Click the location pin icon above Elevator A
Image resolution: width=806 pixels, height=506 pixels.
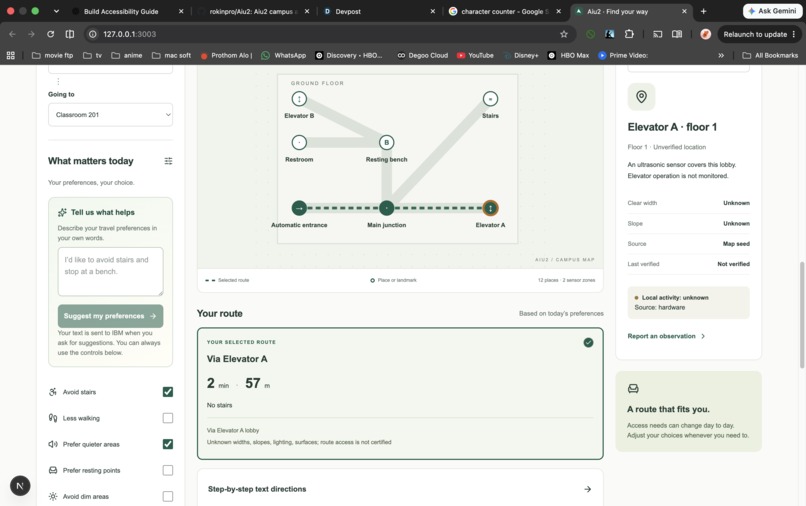click(x=641, y=96)
